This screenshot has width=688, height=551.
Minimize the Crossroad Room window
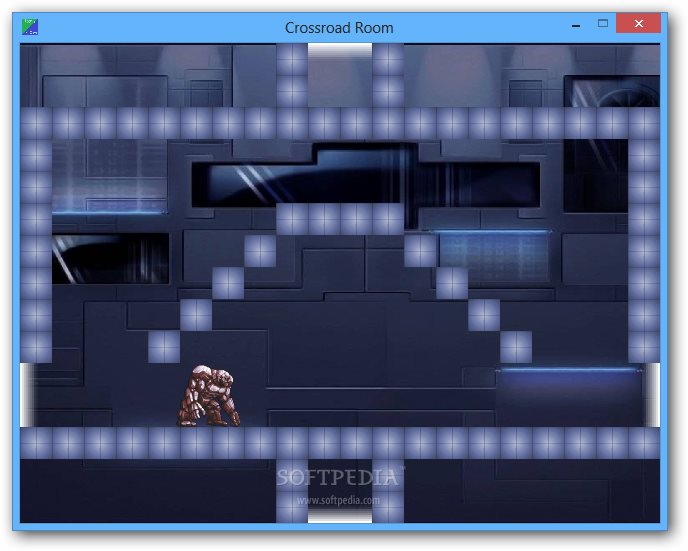576,26
